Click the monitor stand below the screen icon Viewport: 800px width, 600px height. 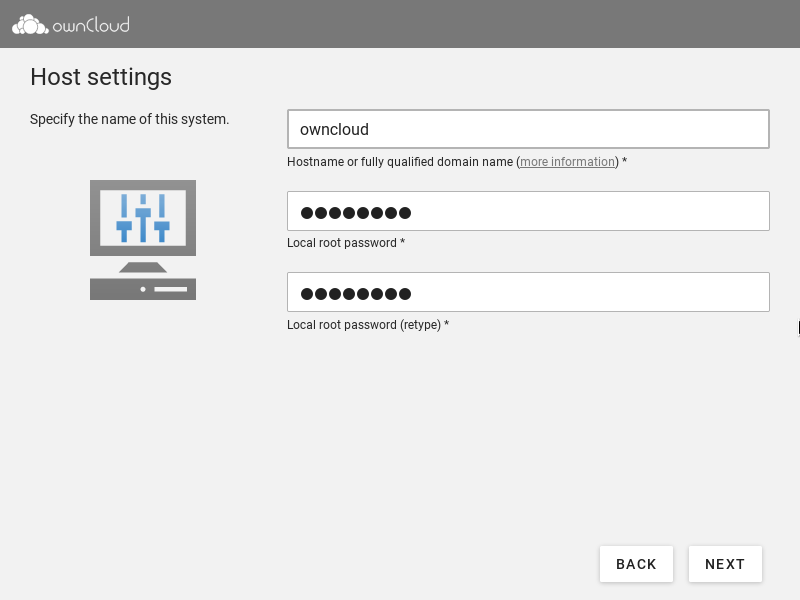[x=143, y=267]
